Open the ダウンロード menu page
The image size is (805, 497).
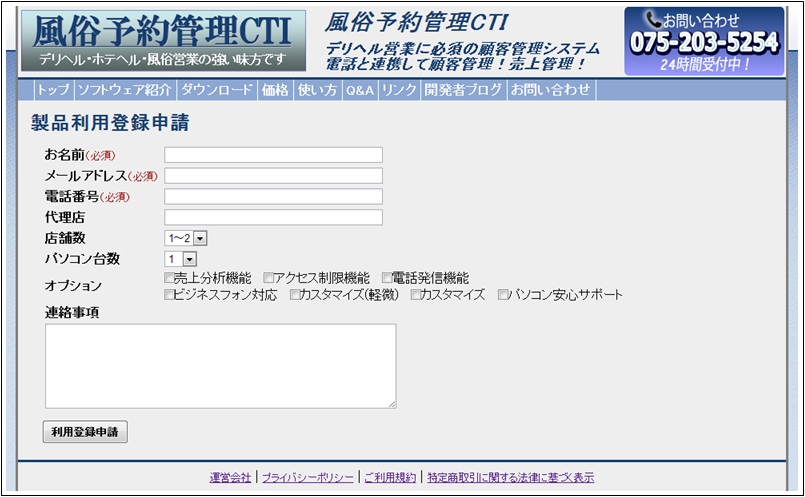click(217, 90)
